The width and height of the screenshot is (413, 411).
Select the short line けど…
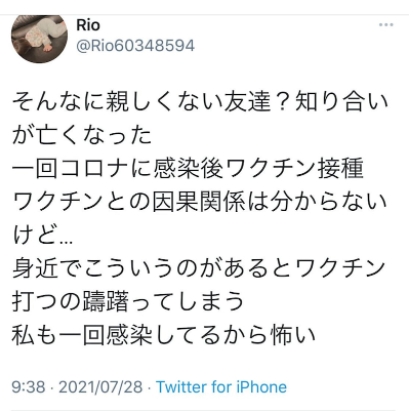coord(42,235)
